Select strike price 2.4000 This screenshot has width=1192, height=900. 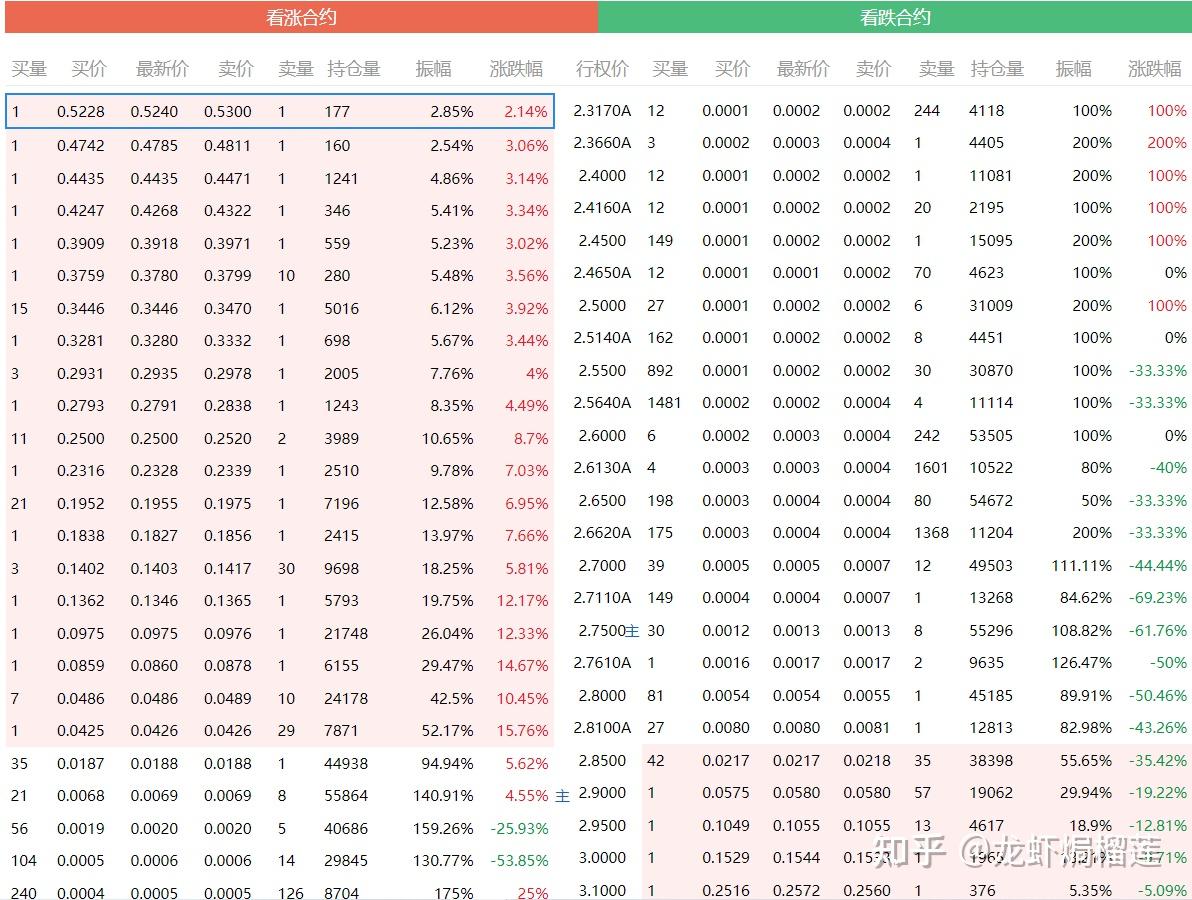click(602, 176)
